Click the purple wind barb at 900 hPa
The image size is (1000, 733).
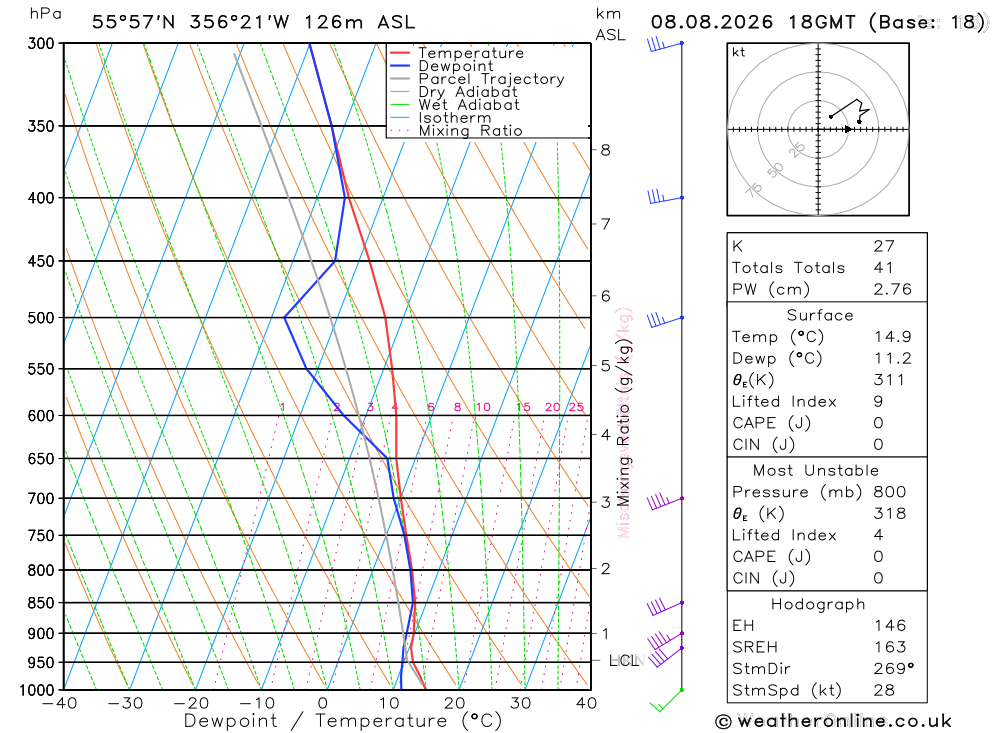click(x=665, y=639)
